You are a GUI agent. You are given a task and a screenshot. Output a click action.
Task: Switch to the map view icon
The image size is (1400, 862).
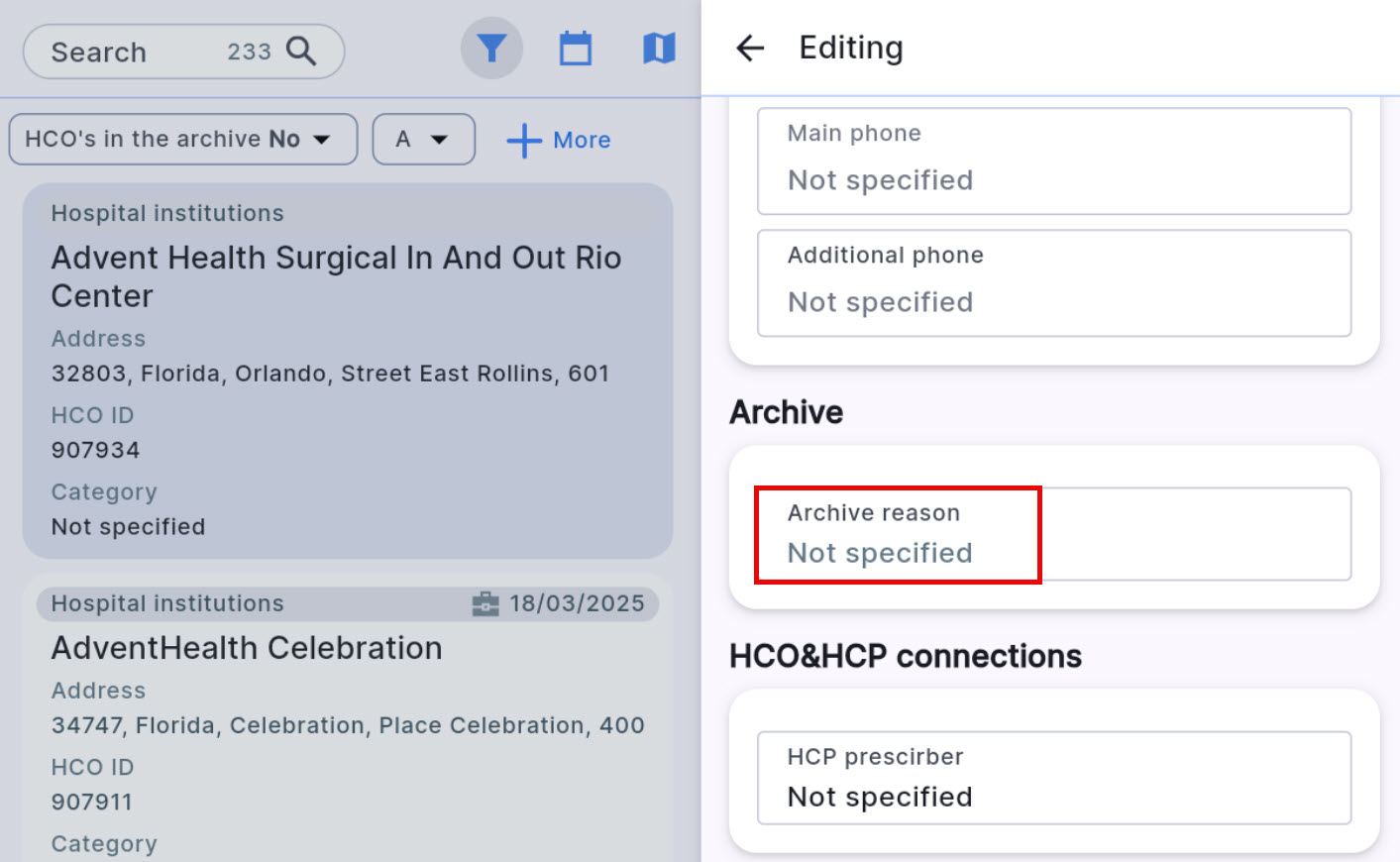(x=659, y=48)
